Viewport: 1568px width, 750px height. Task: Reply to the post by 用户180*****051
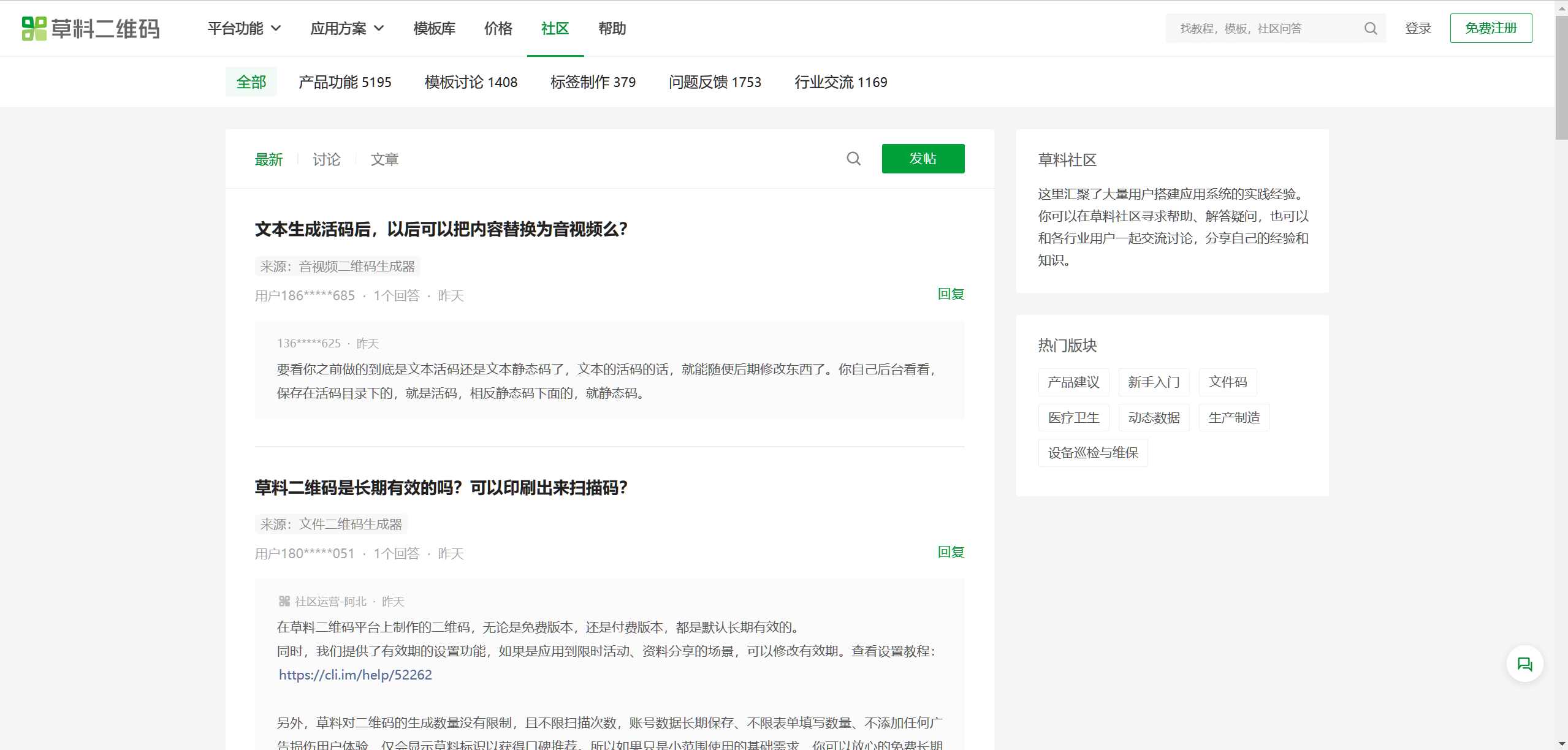click(951, 552)
